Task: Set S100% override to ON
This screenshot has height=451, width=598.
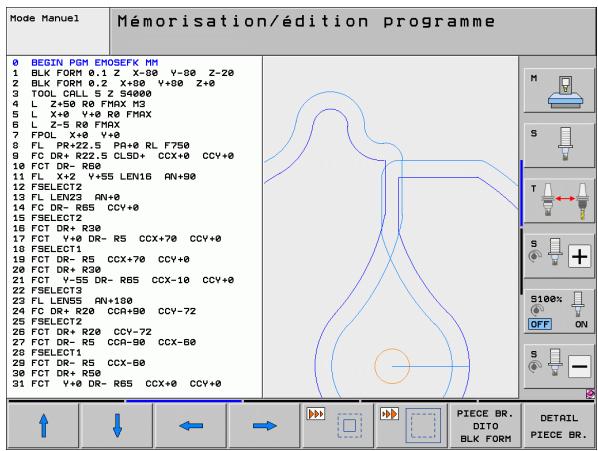Action: point(581,324)
